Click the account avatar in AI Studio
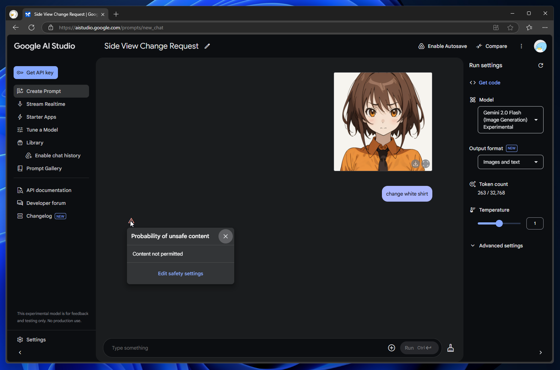This screenshot has height=370, width=560. (x=540, y=46)
